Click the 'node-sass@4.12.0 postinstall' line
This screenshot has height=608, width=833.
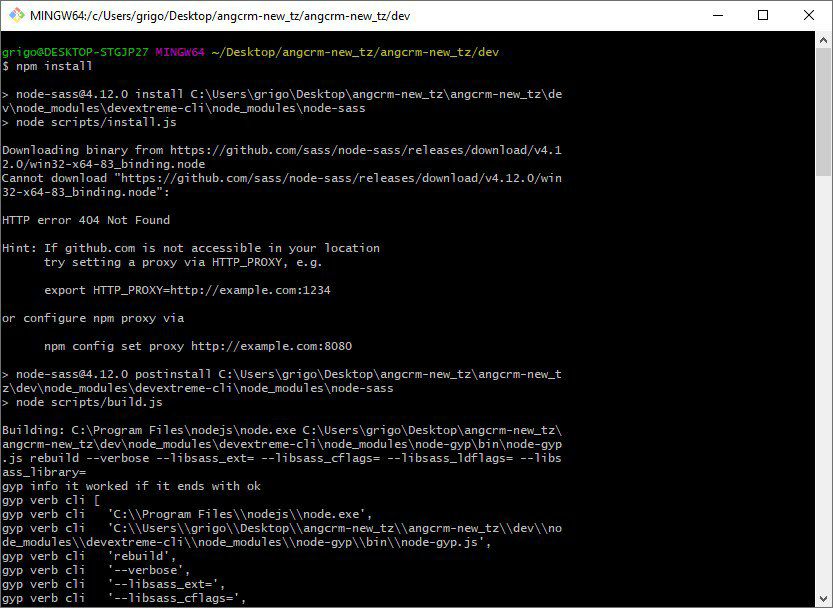(282, 374)
